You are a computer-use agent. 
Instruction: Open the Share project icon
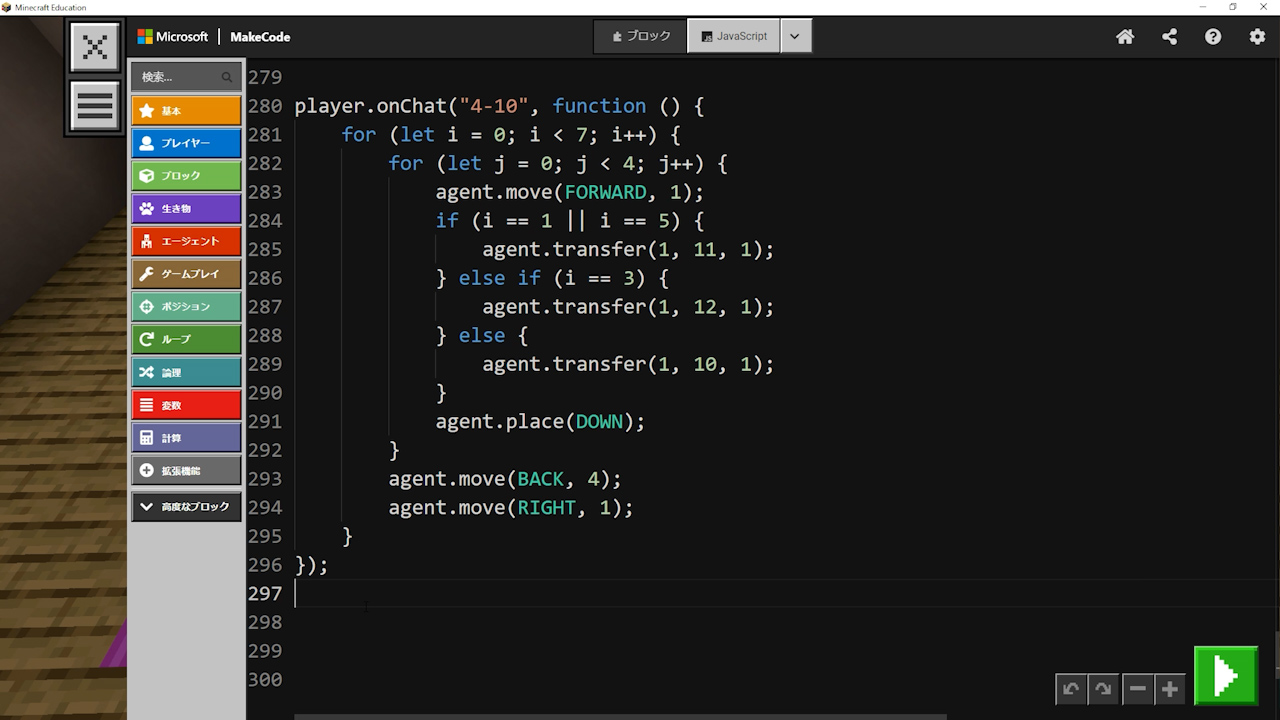click(x=1169, y=37)
